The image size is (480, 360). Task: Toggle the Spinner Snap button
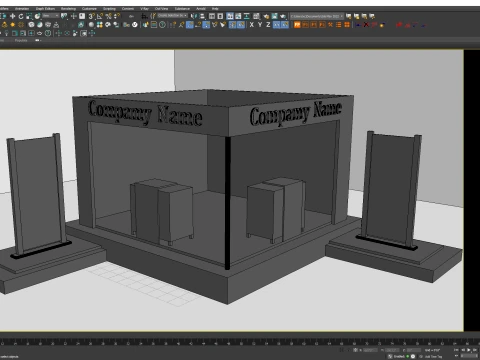[x=117, y=16]
